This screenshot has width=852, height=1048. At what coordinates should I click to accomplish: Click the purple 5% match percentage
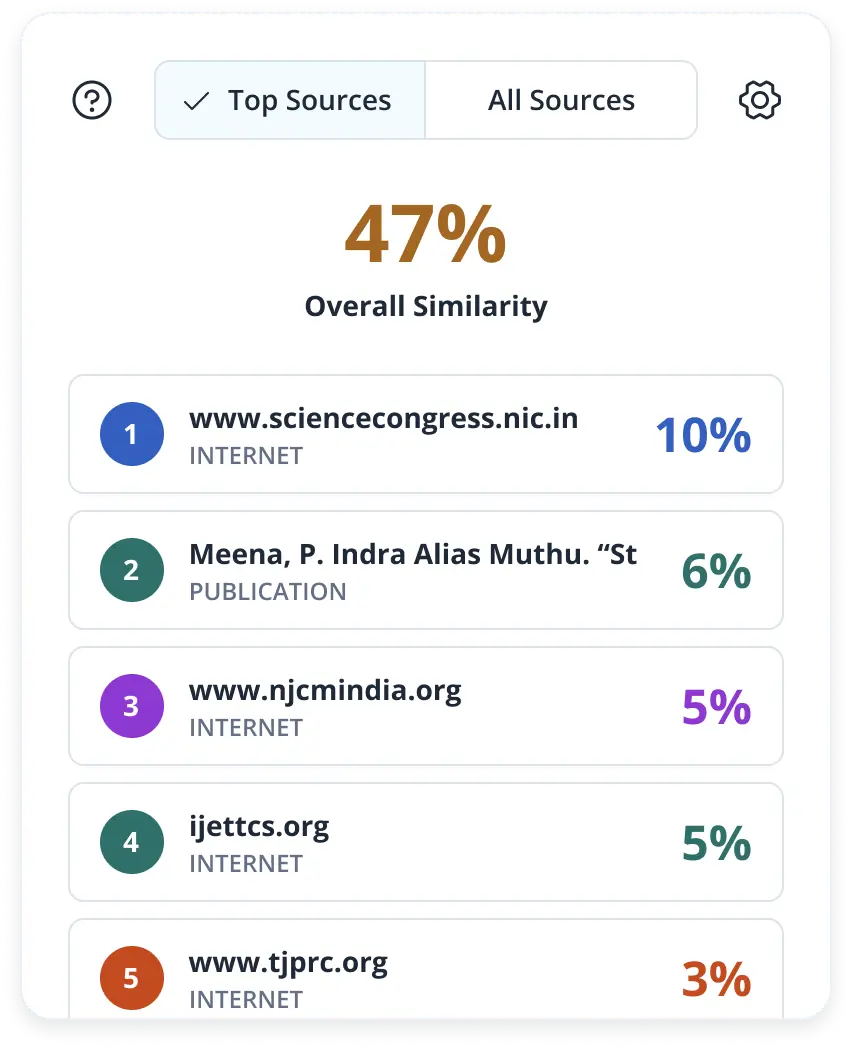coord(716,707)
